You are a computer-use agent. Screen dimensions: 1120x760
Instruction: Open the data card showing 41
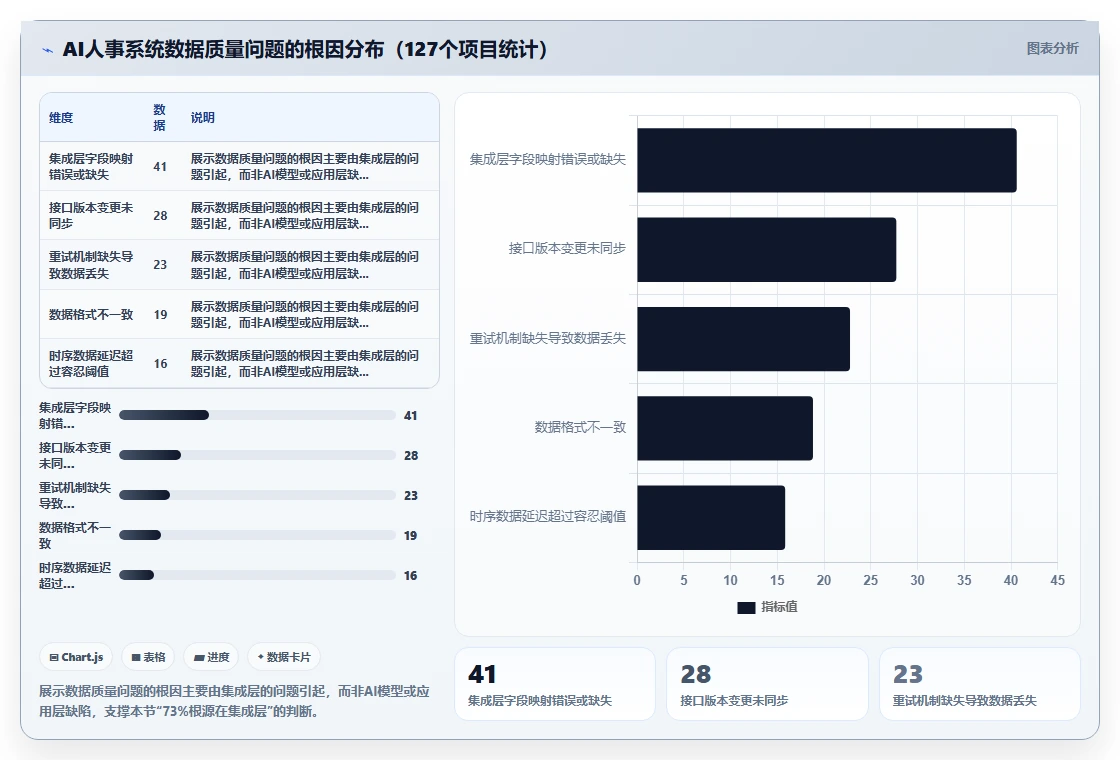pyautogui.click(x=555, y=684)
